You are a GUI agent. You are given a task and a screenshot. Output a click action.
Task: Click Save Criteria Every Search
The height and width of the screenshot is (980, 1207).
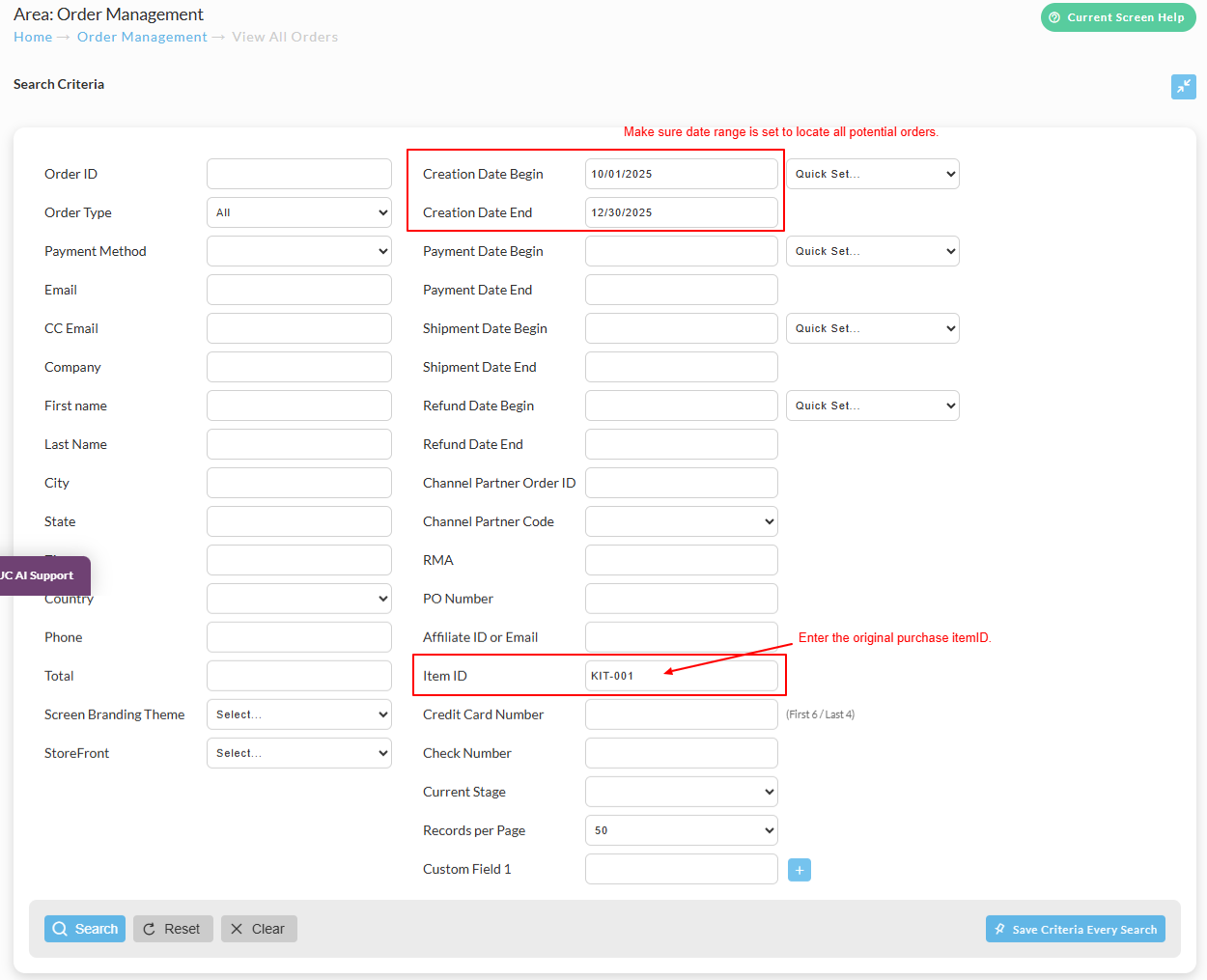[x=1076, y=929]
